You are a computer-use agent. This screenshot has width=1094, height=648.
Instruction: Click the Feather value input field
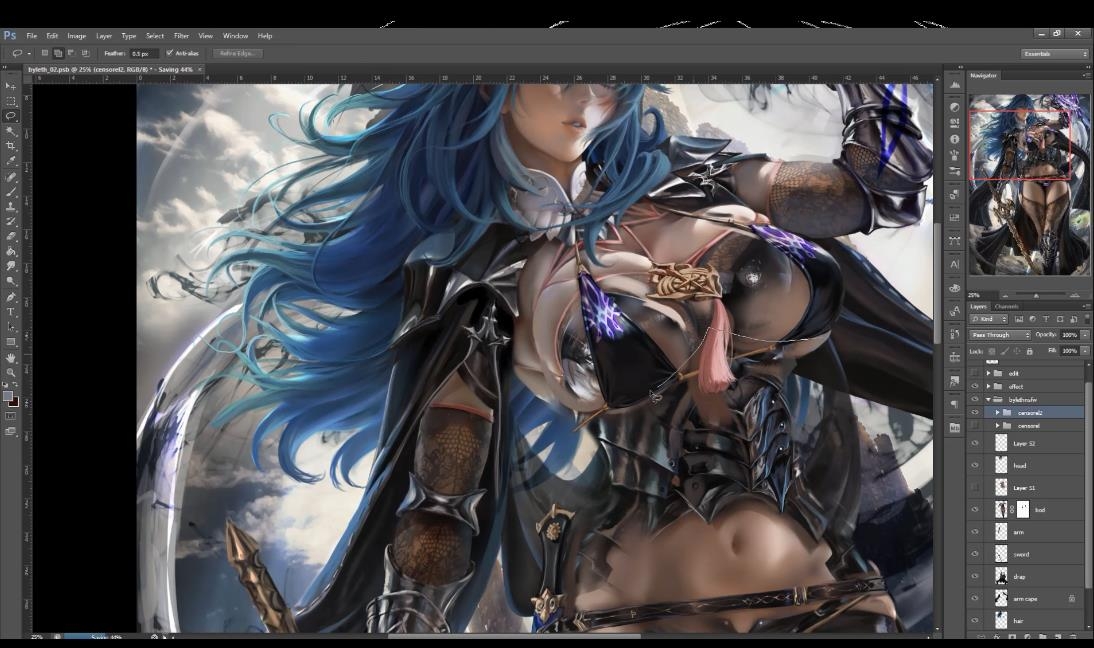142,53
